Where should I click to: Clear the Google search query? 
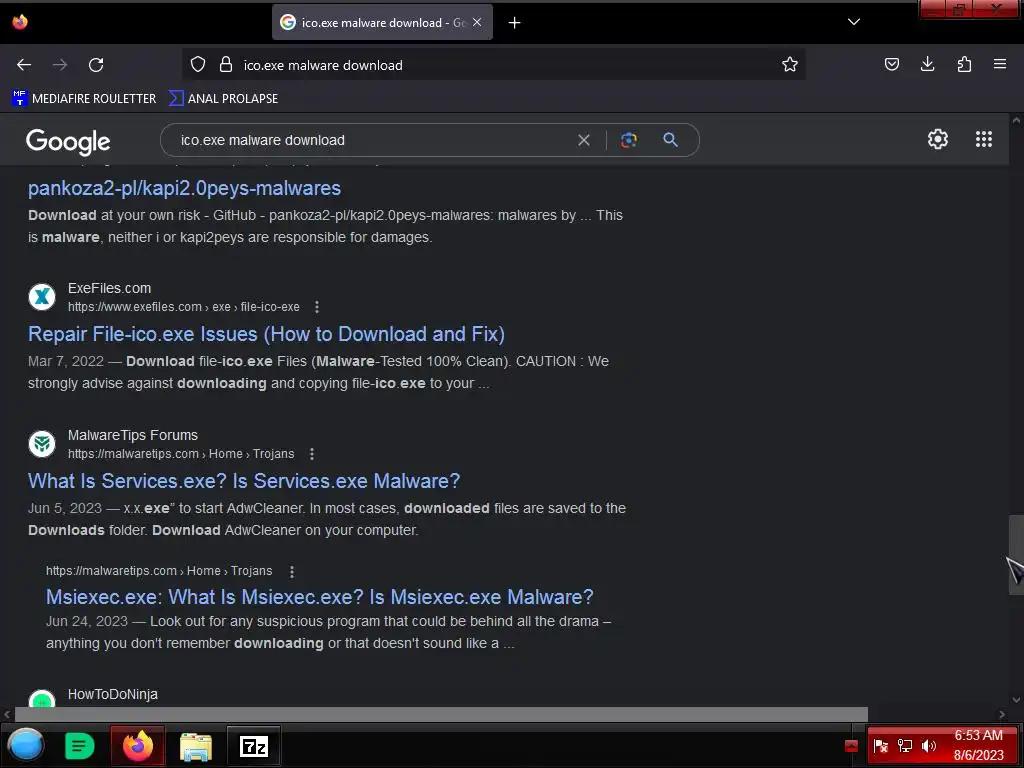click(584, 140)
